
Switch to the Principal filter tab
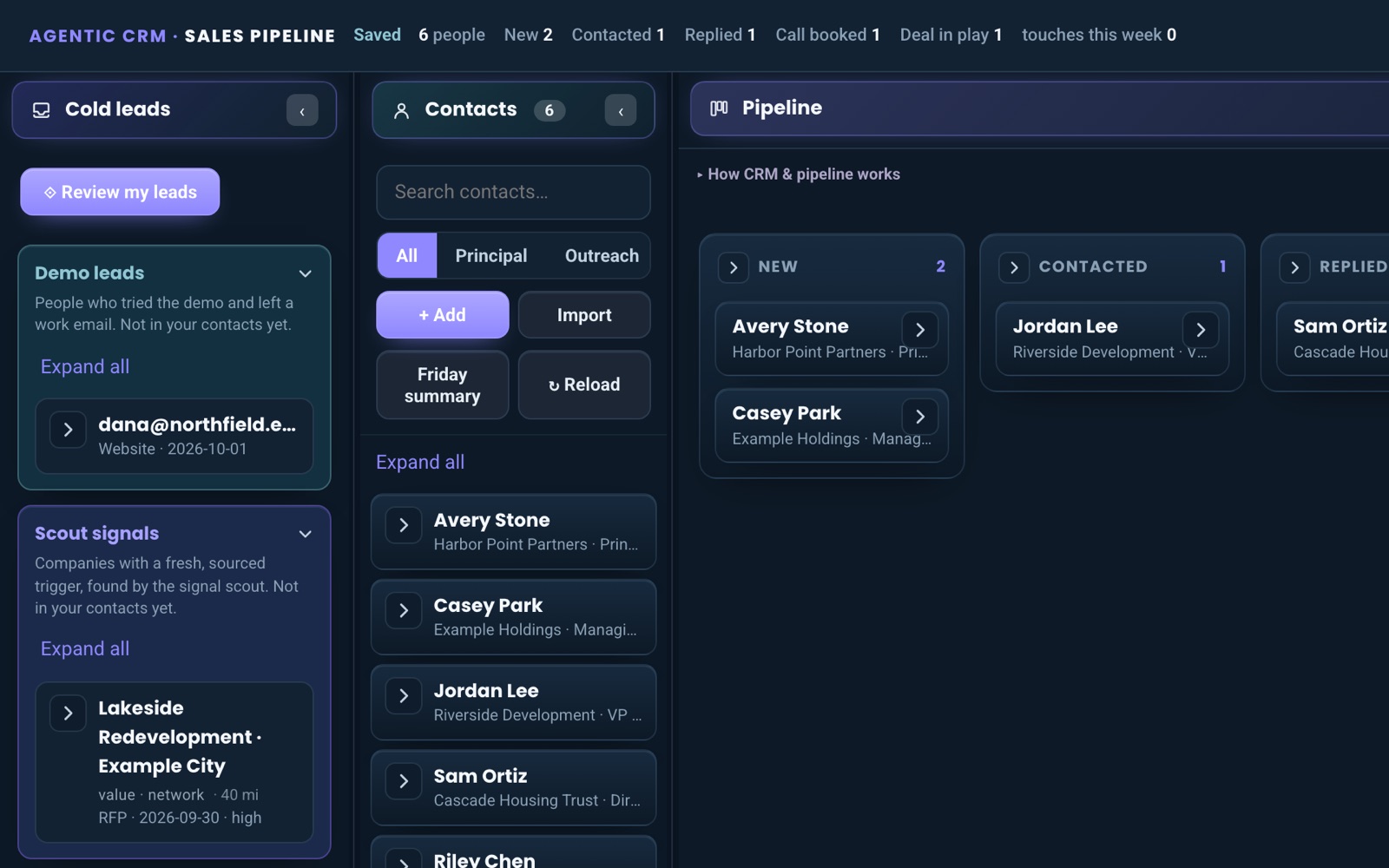tap(491, 256)
